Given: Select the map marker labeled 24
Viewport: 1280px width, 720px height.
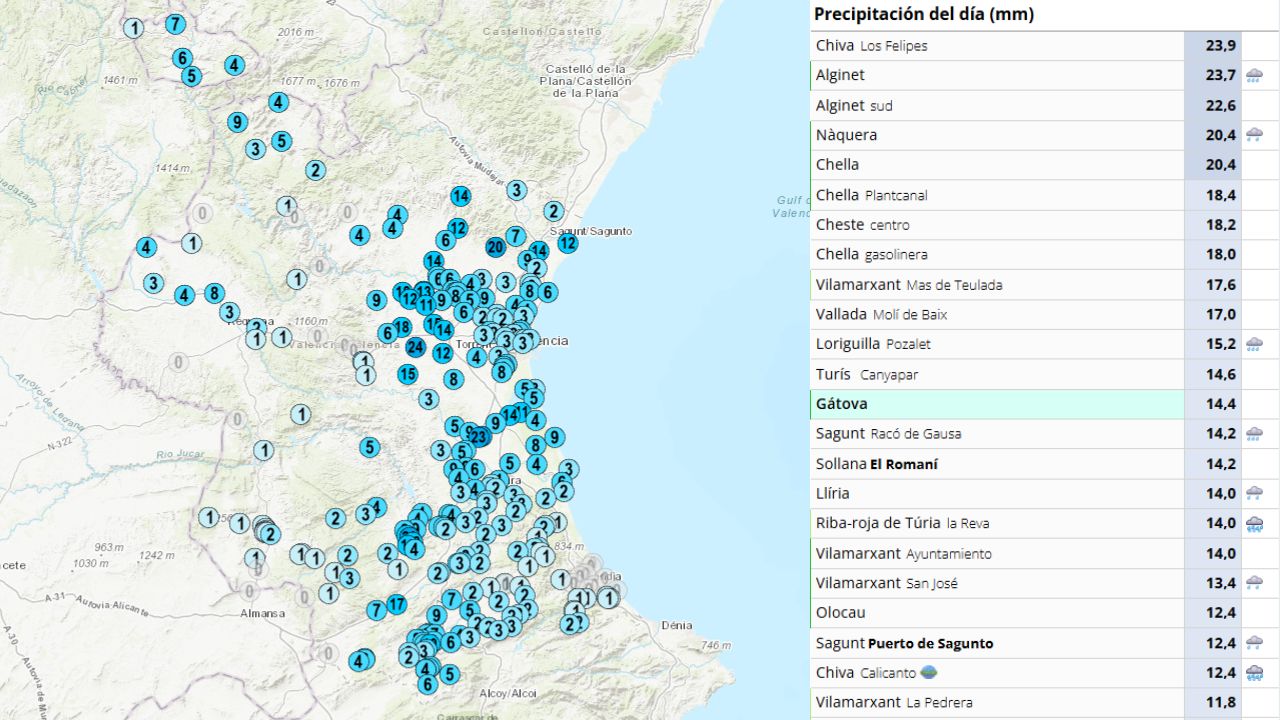Looking at the screenshot, I should pyautogui.click(x=416, y=347).
